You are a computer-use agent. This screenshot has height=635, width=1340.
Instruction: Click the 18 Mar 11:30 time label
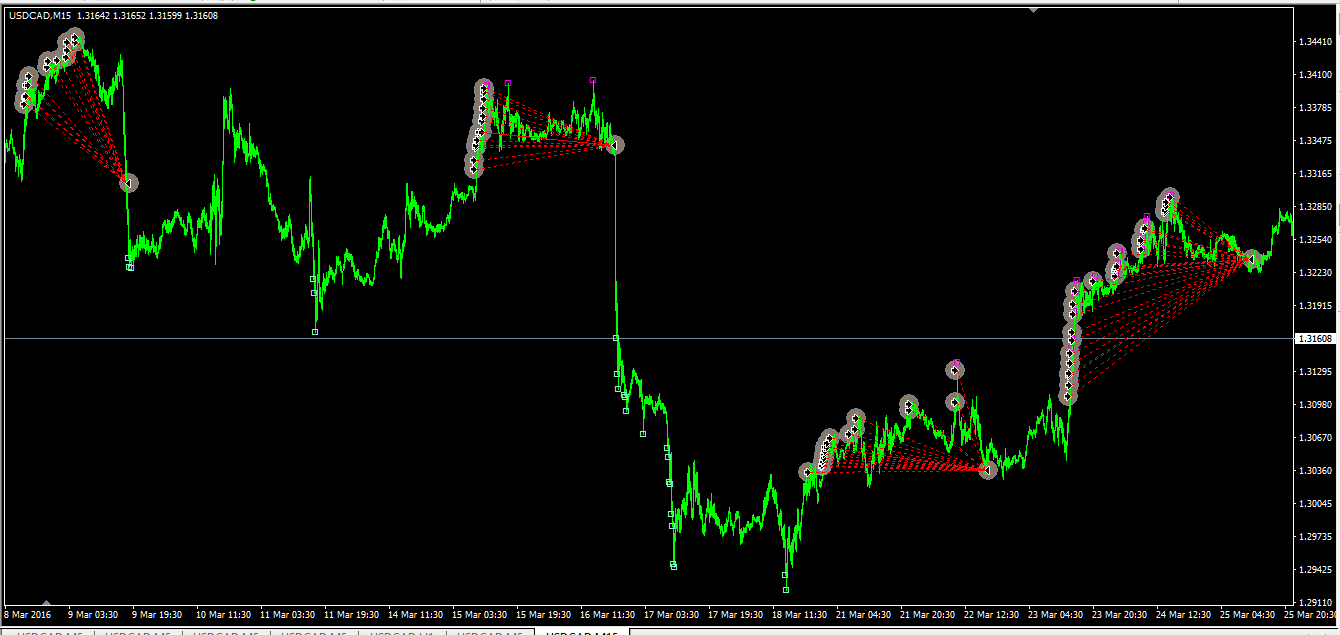[800, 615]
